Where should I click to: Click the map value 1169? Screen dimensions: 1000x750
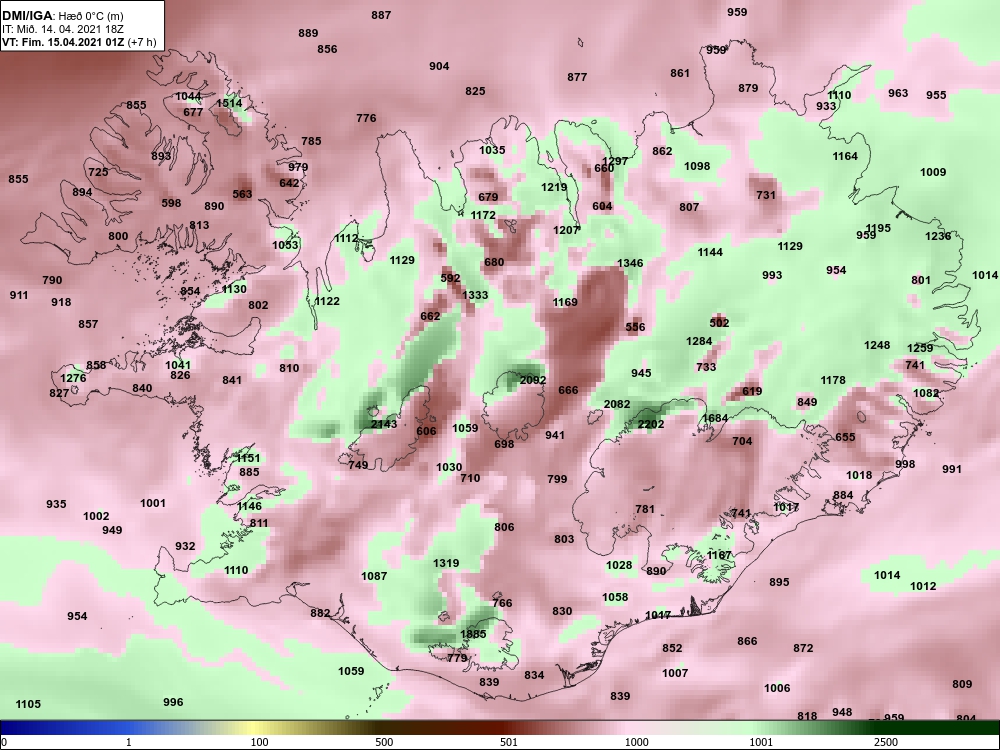564,302
